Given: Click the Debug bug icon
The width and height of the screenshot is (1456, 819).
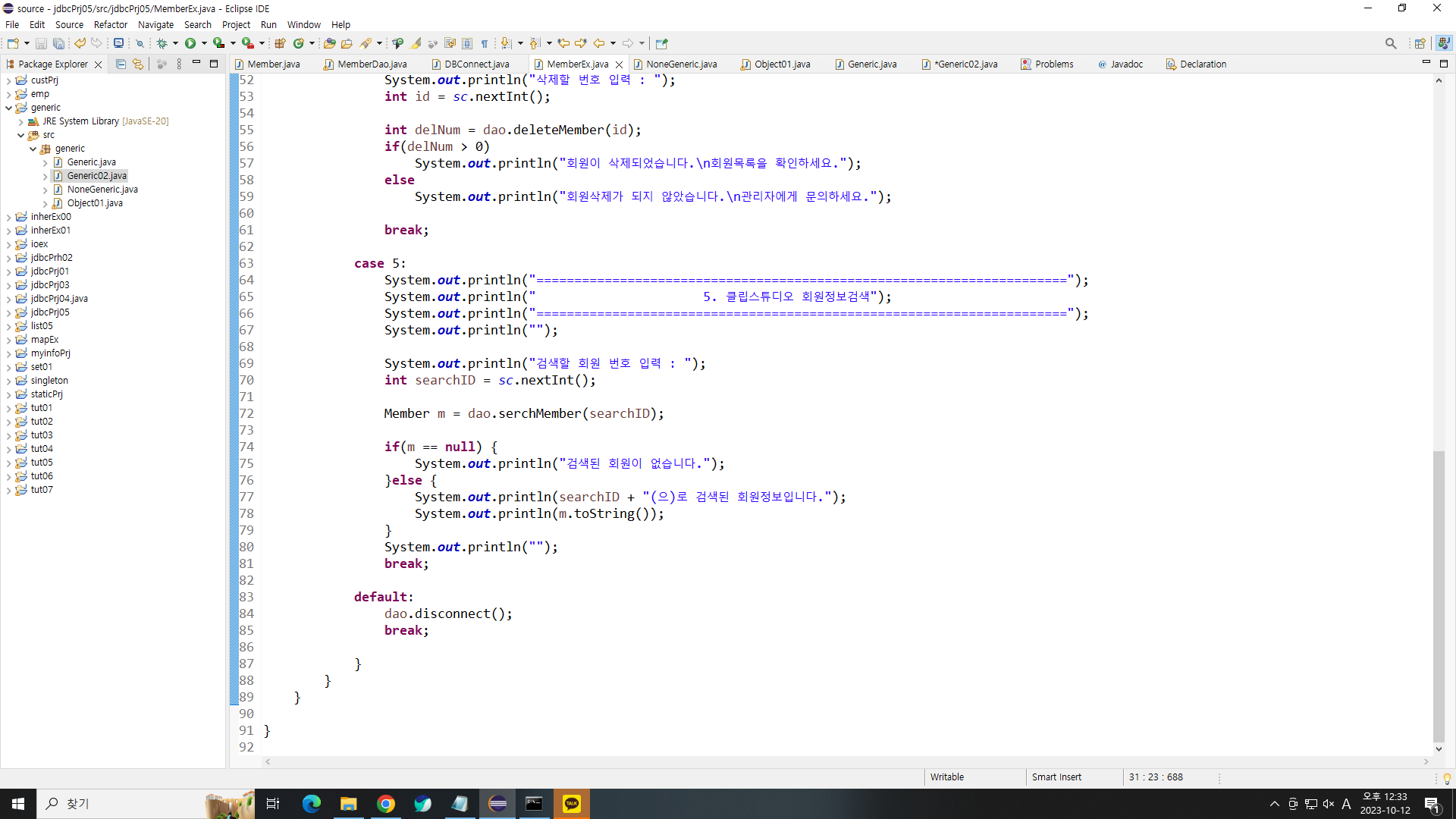Looking at the screenshot, I should (162, 43).
